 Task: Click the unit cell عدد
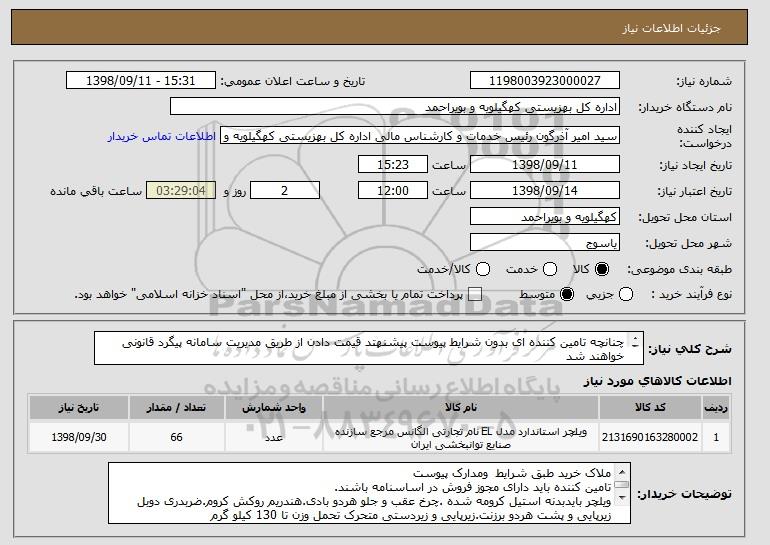(274, 437)
